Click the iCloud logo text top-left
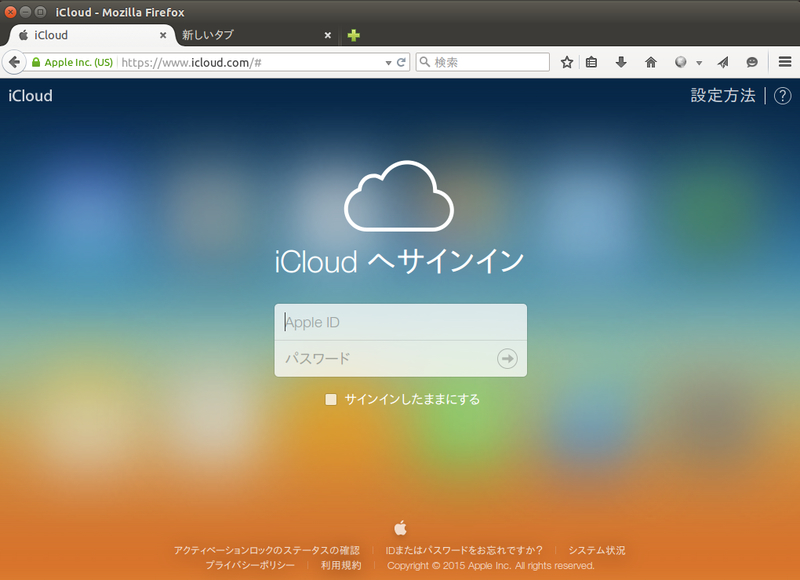Screen dimensions: 800x580 [x=31, y=96]
